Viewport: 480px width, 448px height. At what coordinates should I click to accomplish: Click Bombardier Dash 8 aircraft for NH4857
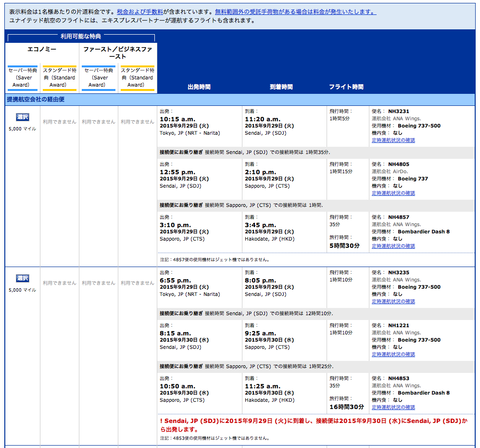click(424, 232)
